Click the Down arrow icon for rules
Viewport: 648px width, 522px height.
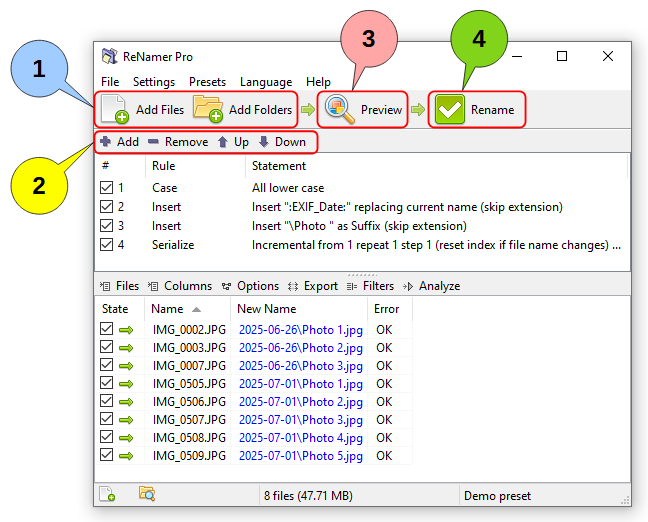(264, 142)
